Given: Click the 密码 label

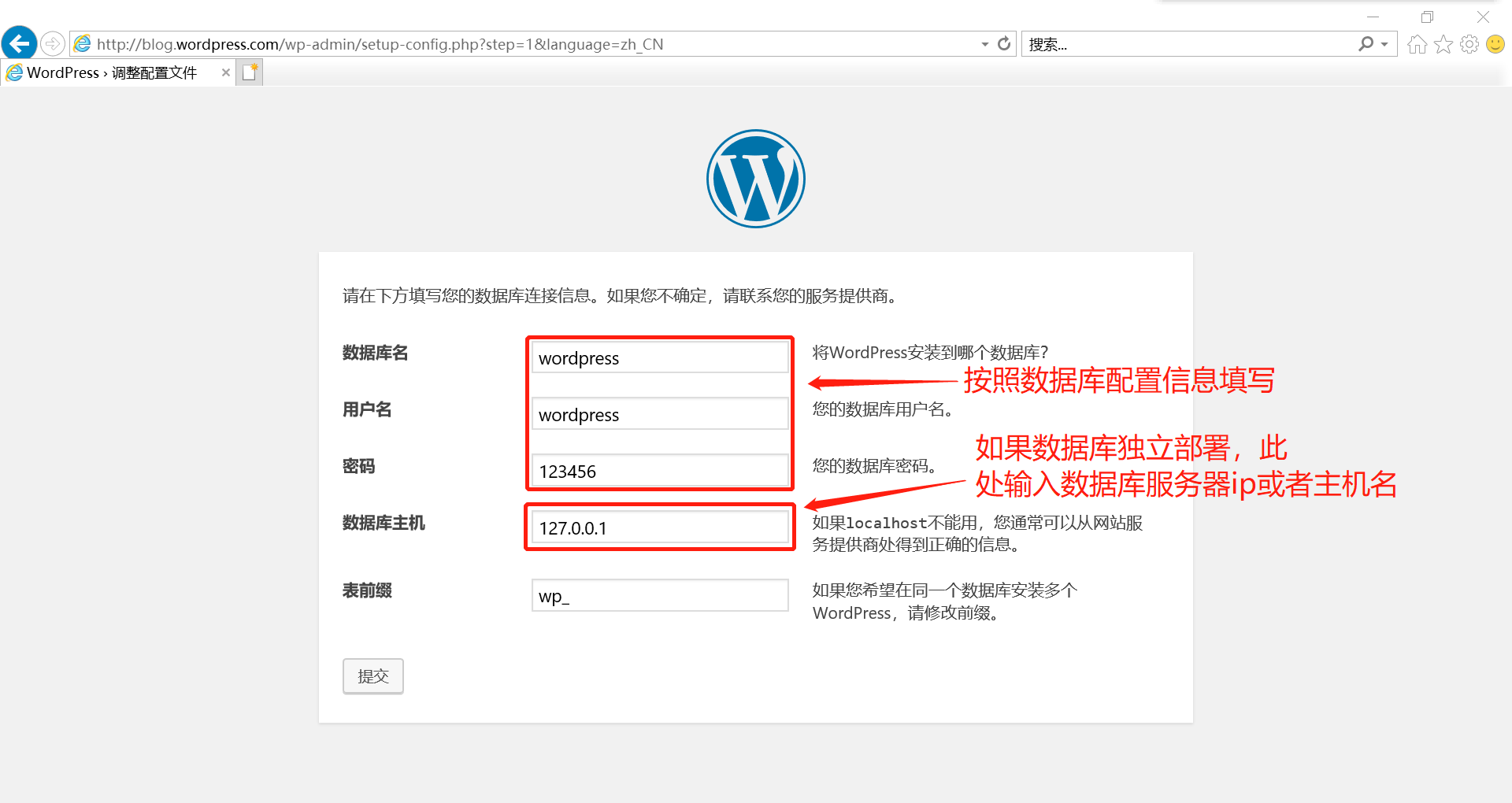Looking at the screenshot, I should [x=359, y=466].
